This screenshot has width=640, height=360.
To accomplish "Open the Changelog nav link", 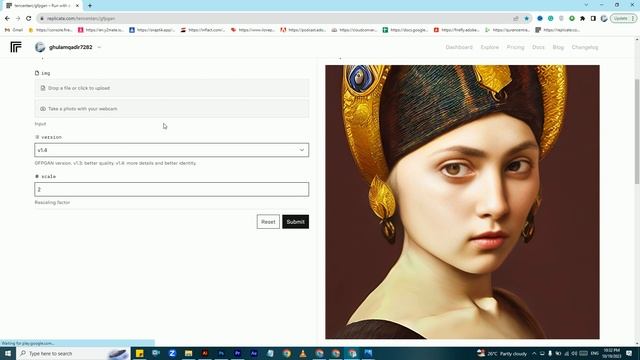I will click(584, 47).
